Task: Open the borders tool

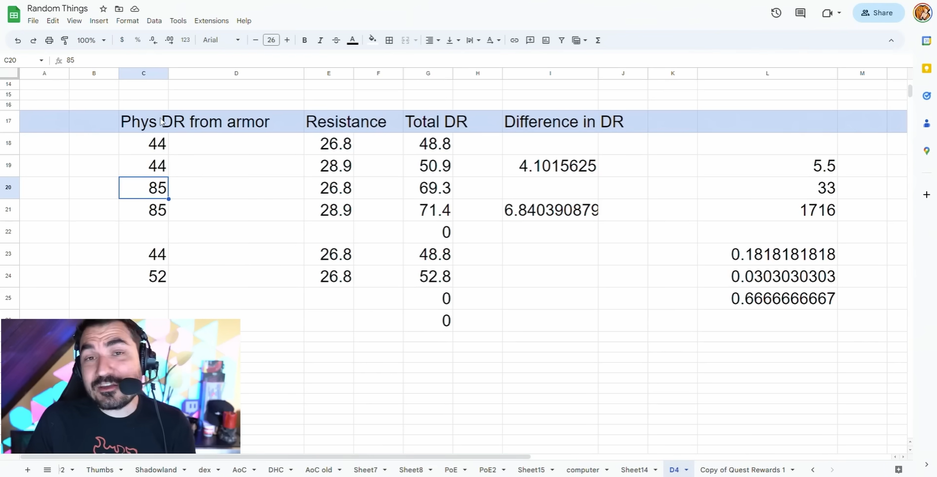Action: coord(389,40)
